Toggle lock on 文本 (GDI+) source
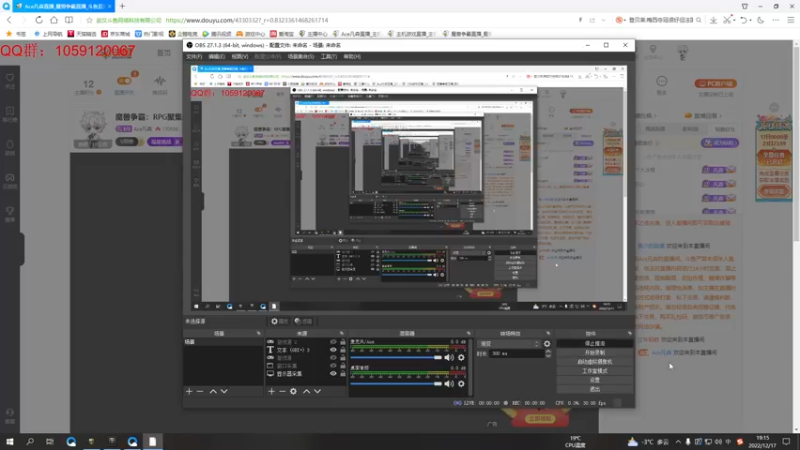The image size is (800, 450). pyautogui.click(x=343, y=350)
